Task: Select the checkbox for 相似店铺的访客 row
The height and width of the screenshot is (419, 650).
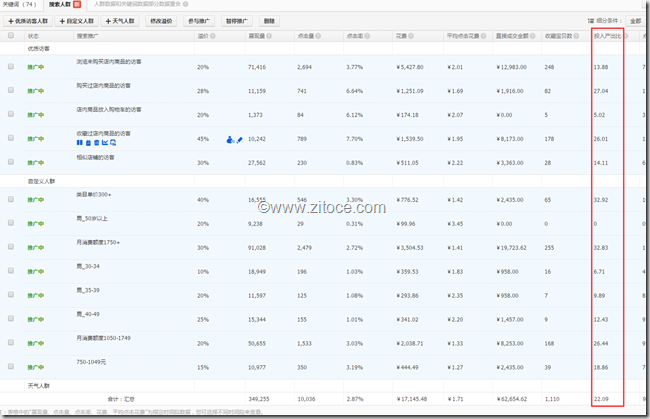Action: coord(11,161)
